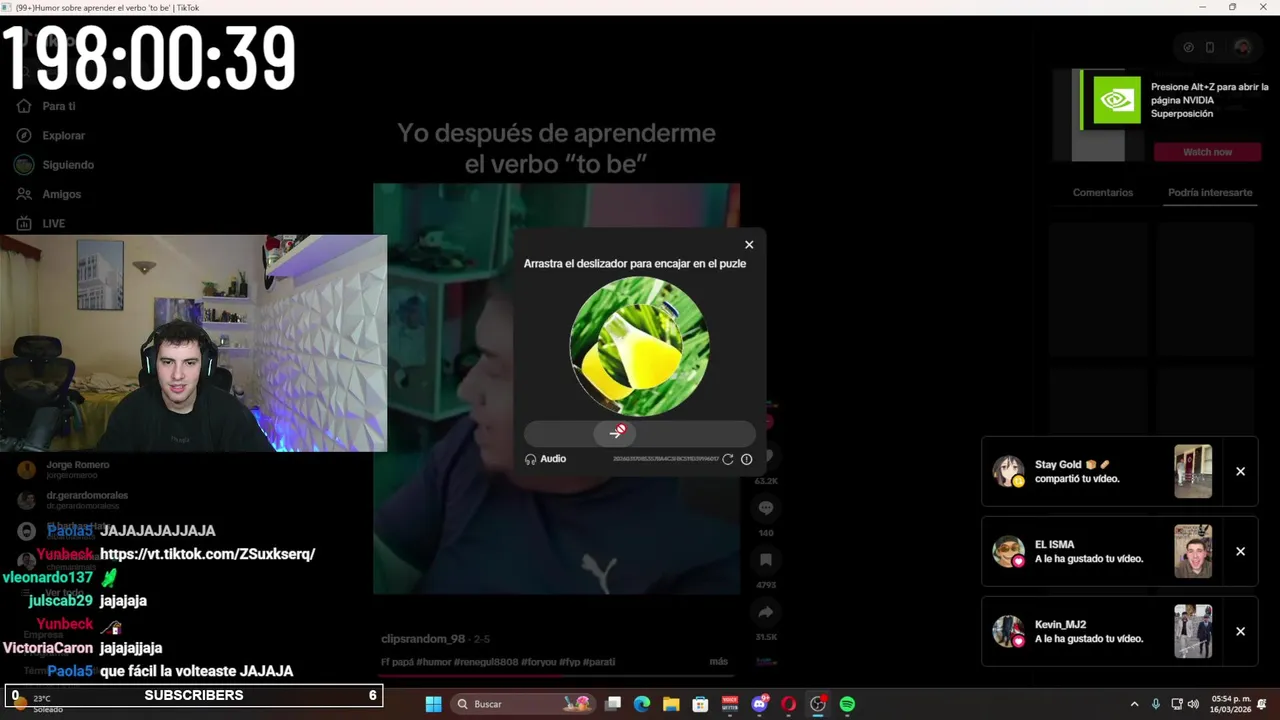Close the puzzle captcha dialog
This screenshot has height=720, width=1280.
point(749,244)
